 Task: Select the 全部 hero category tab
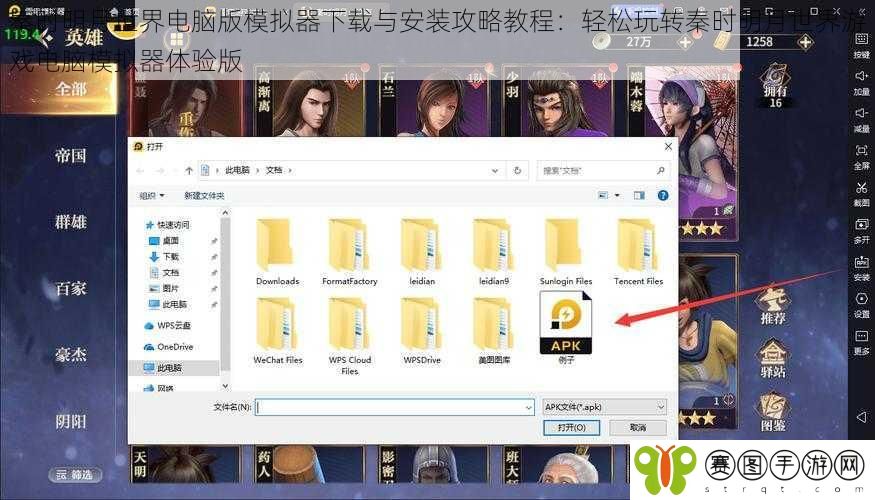pos(71,89)
